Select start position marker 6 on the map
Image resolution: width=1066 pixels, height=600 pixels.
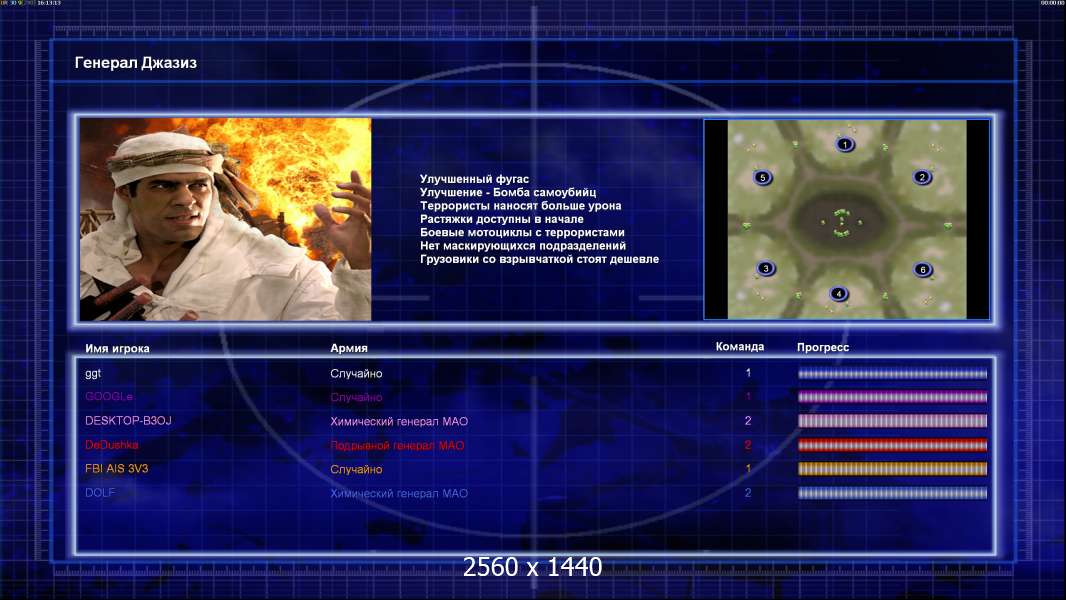click(x=923, y=270)
